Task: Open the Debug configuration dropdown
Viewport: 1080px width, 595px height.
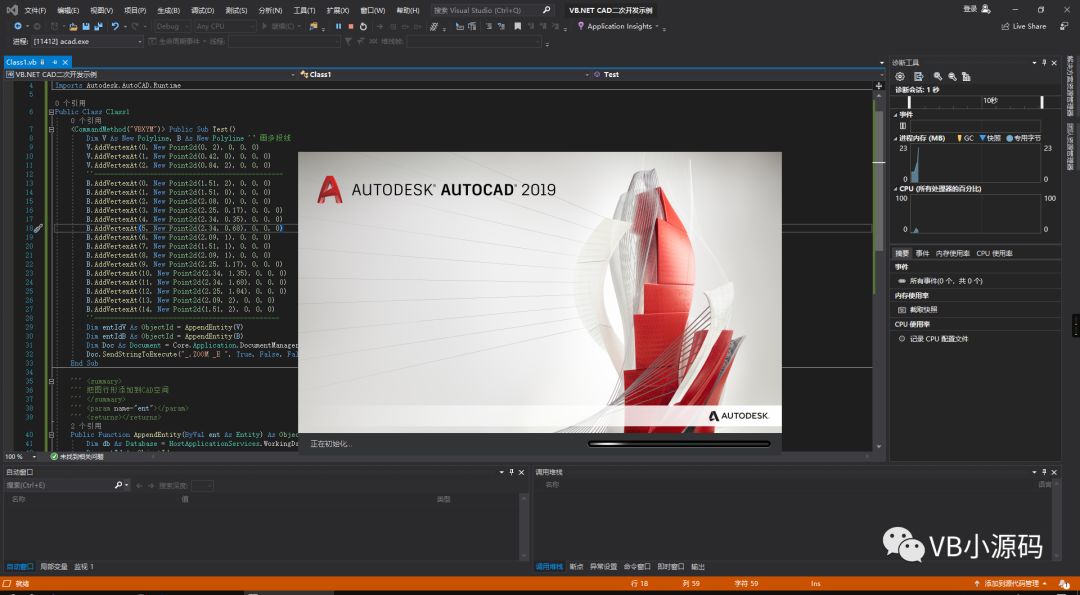Action: tap(172, 26)
